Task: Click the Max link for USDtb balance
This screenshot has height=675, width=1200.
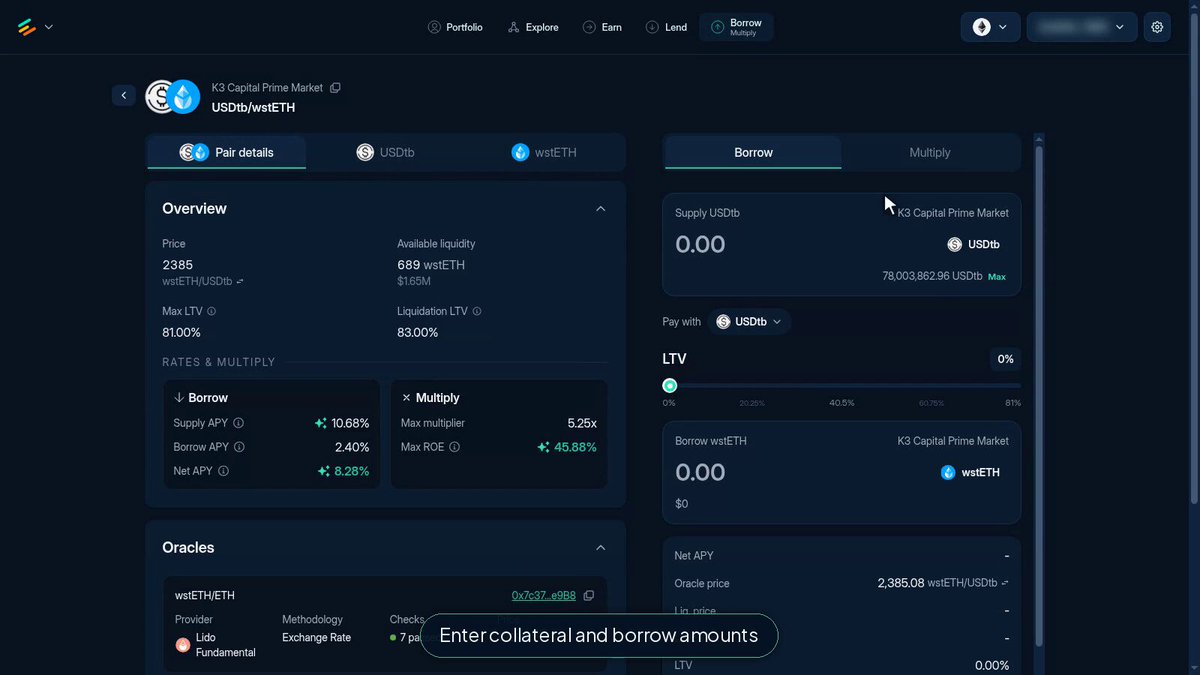Action: tap(997, 276)
